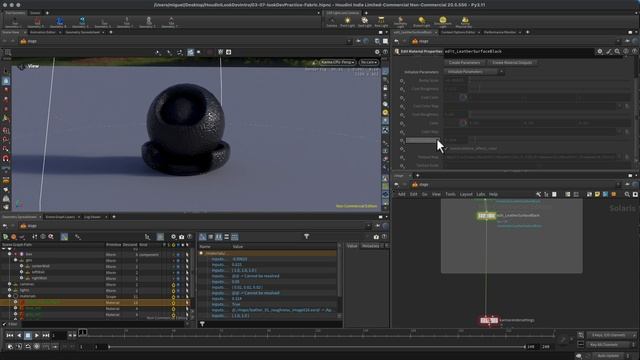
Task: Toggle blue draw-mode box in cornerWall row
Action: click(x=178, y=267)
